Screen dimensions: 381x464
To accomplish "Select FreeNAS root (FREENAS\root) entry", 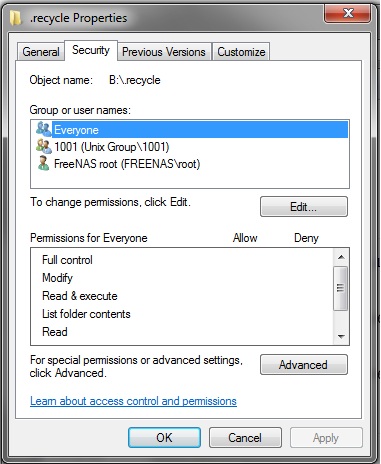I will pyautogui.click(x=127, y=164).
